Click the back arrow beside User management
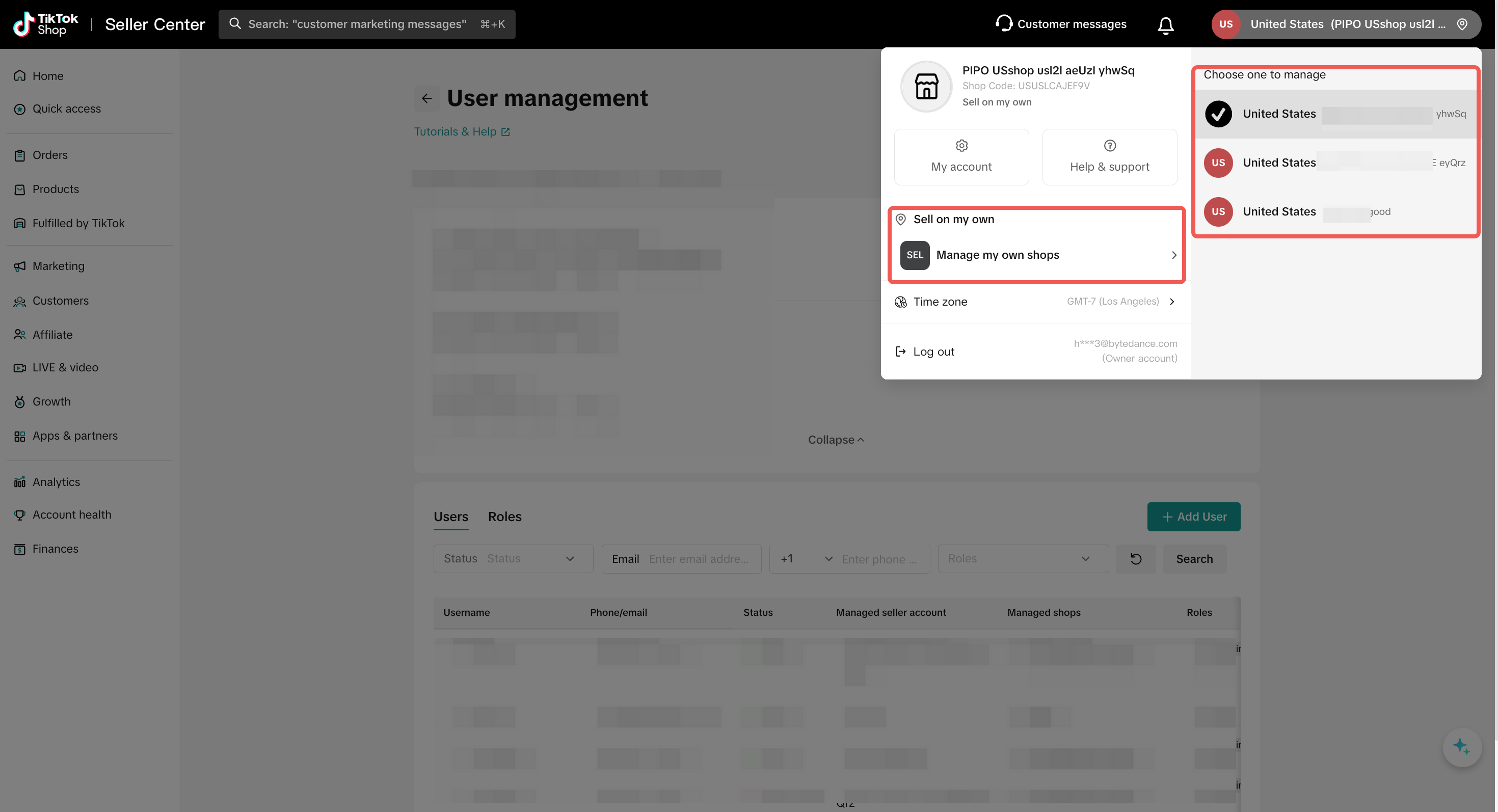This screenshot has height=812, width=1498. [x=427, y=98]
